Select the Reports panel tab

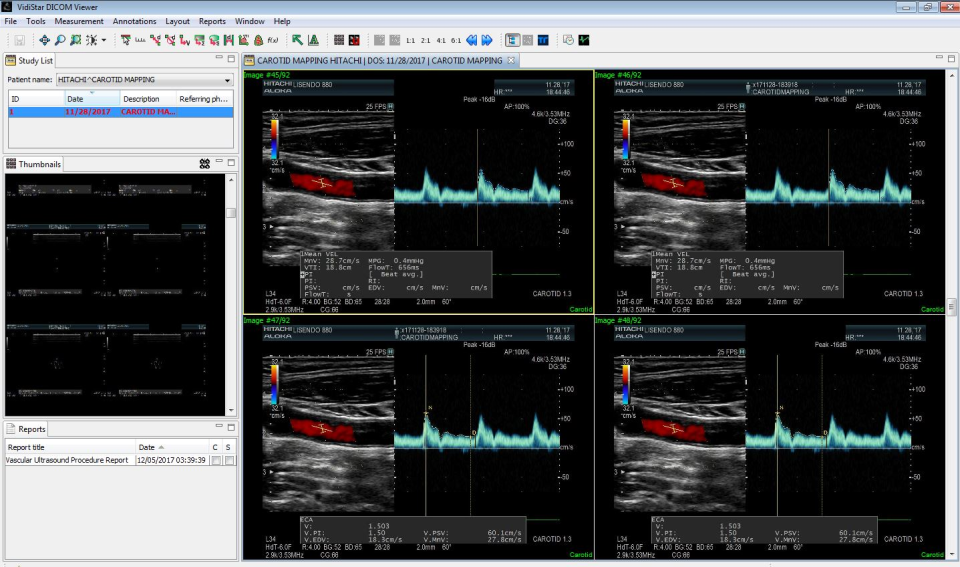click(26, 429)
